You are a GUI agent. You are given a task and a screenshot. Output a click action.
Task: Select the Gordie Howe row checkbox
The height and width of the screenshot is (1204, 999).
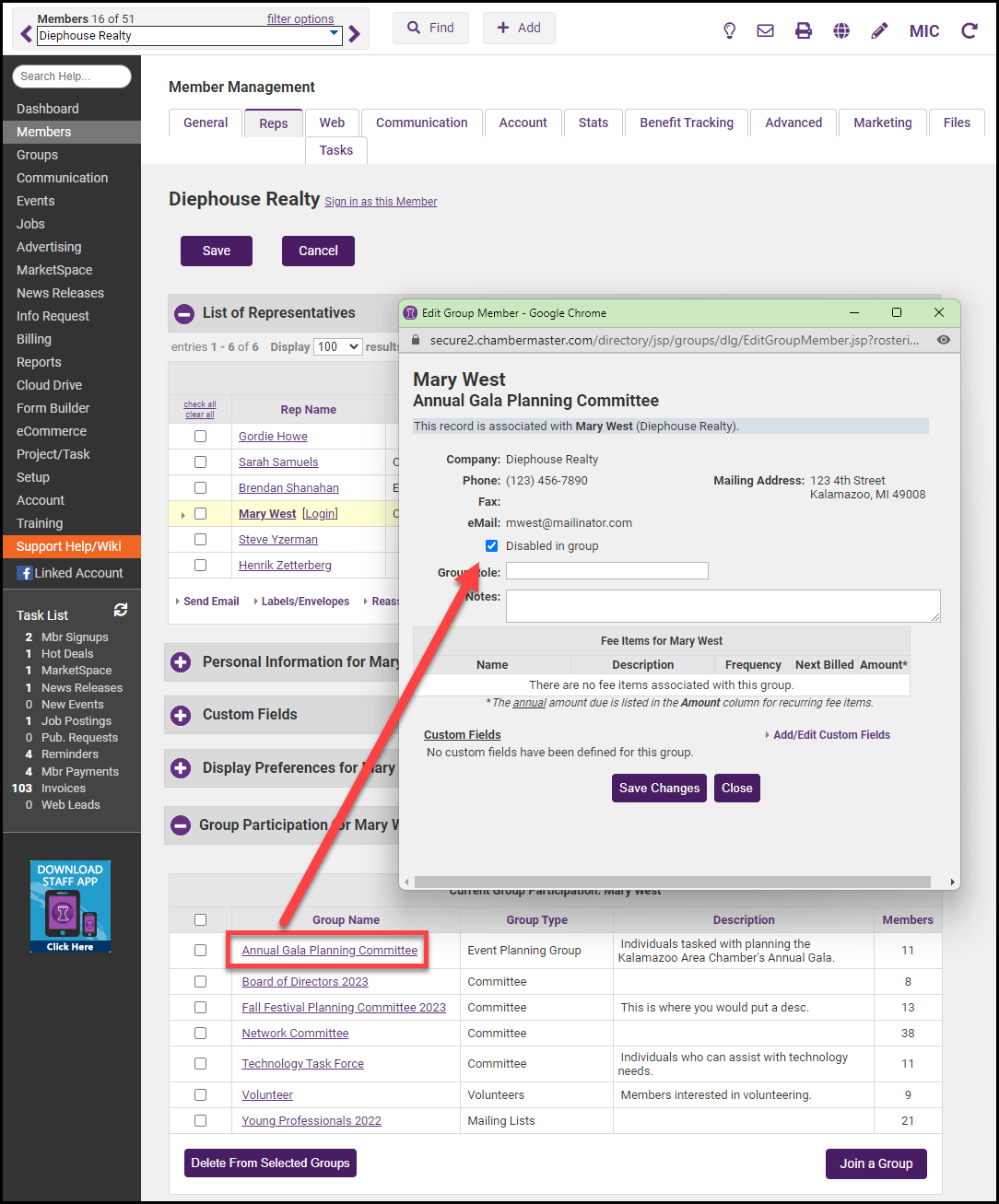(200, 437)
